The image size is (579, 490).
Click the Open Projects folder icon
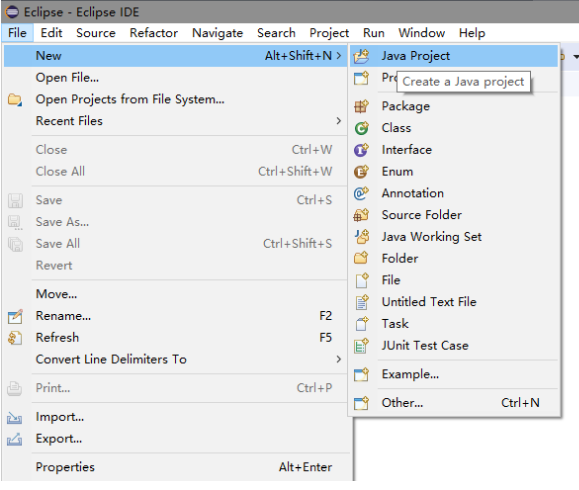(x=15, y=100)
